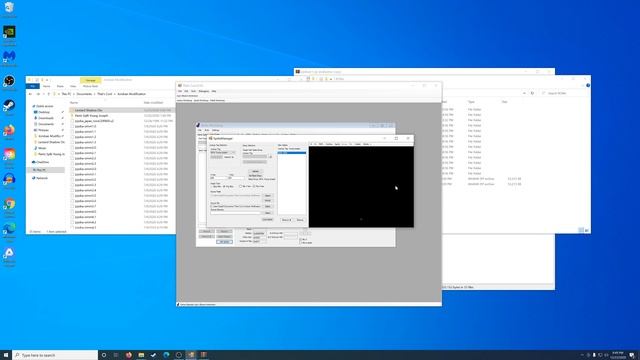Open the Manage Picture Tools tab

point(91,80)
